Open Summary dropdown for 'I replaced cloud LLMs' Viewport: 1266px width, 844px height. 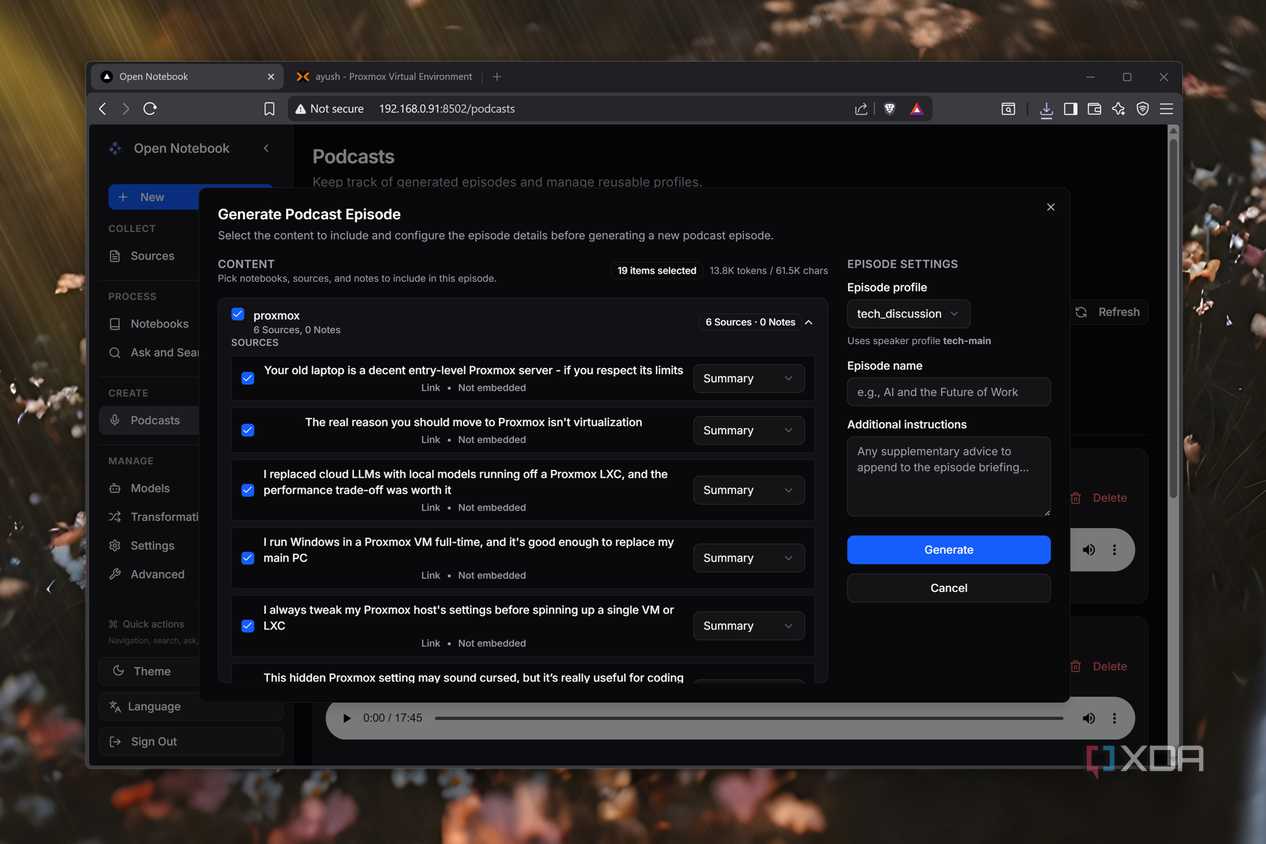748,490
